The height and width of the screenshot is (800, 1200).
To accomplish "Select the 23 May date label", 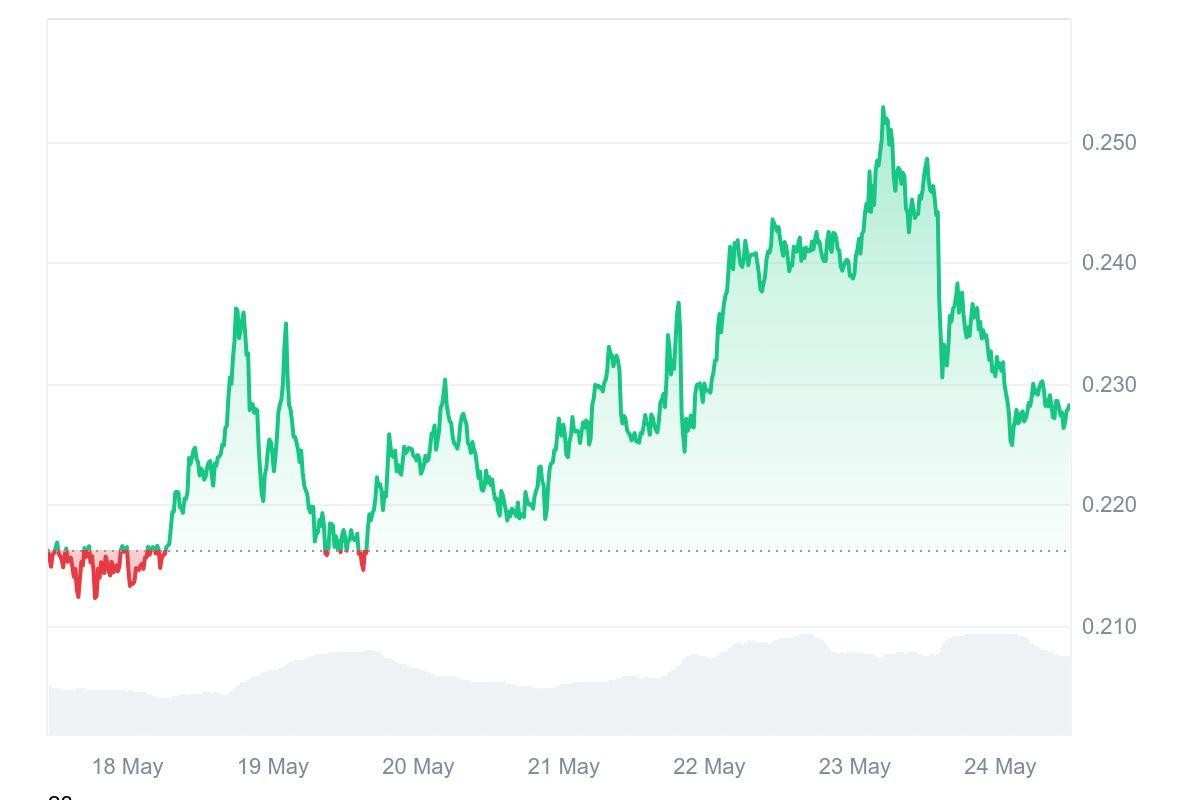I will tap(855, 767).
